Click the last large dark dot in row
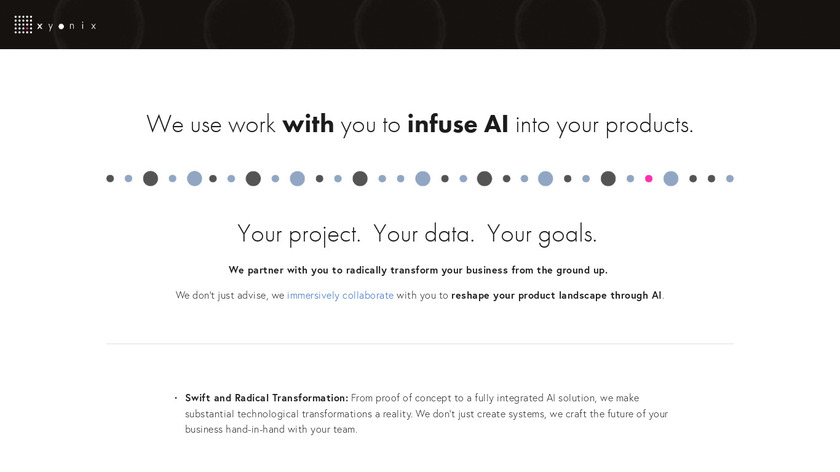Viewport: 840px width, 472px height. [x=608, y=179]
